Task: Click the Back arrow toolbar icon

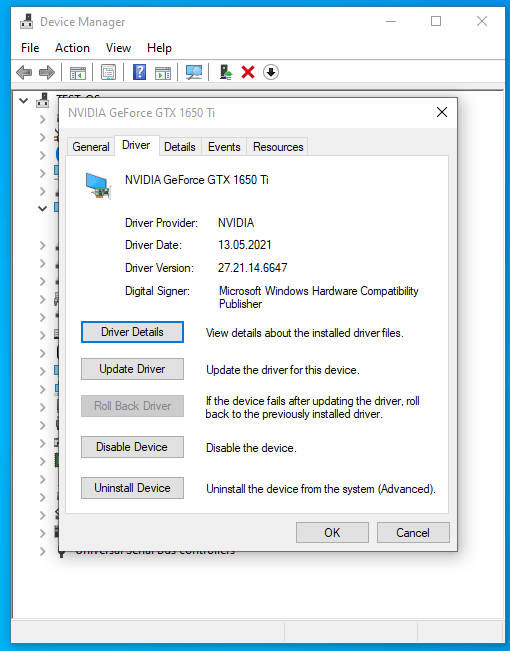Action: tap(24, 72)
